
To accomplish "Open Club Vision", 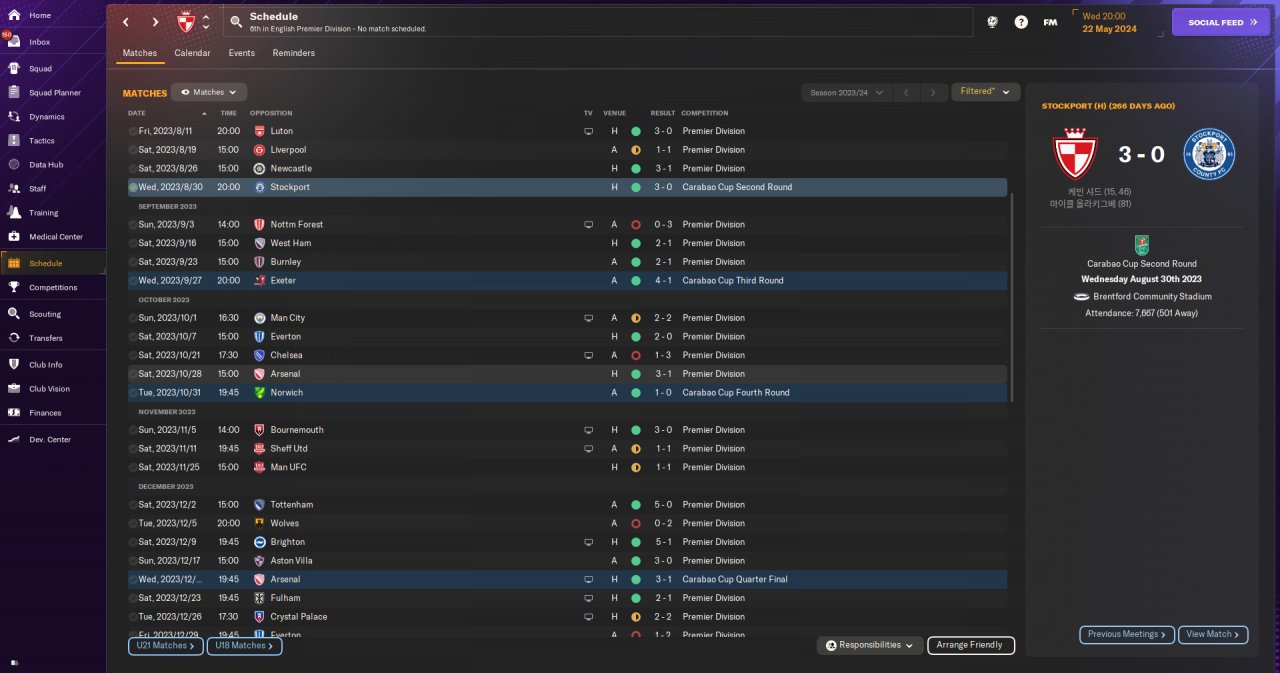I will [50, 389].
